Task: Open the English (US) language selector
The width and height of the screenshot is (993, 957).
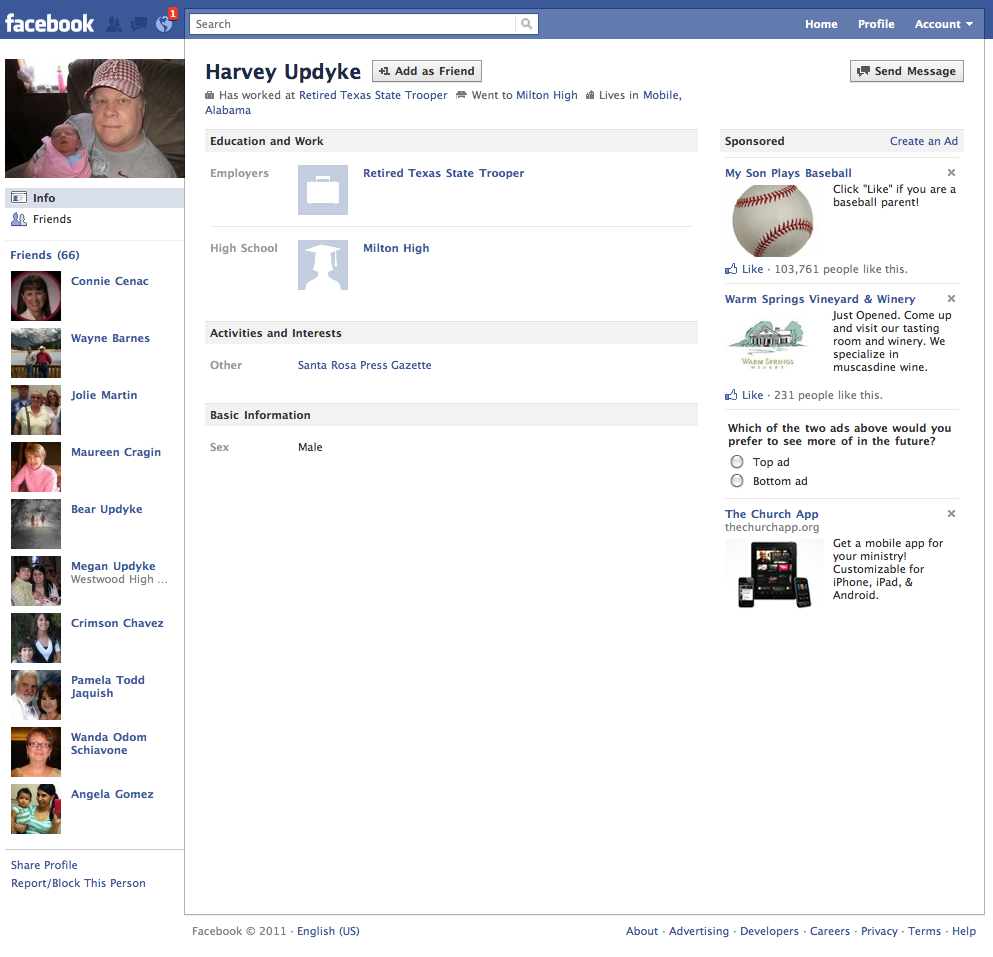Action: point(328,931)
